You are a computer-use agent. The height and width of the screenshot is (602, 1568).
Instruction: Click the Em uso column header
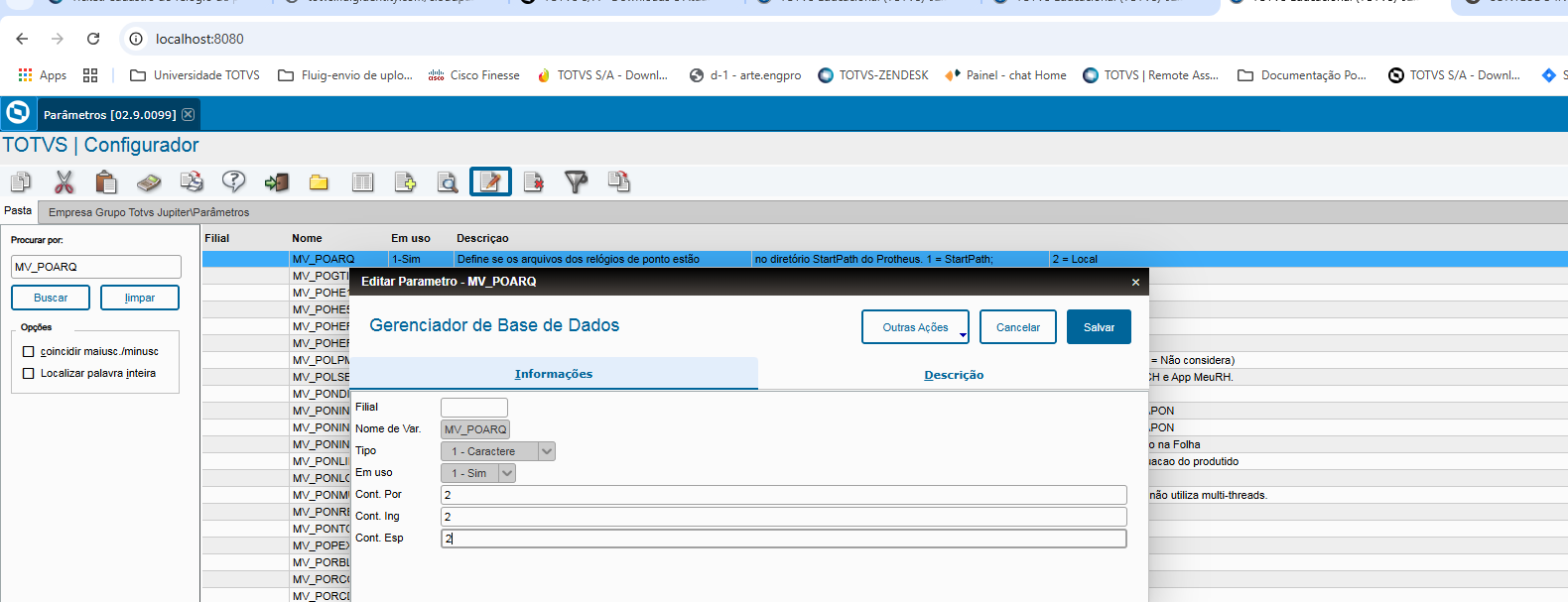411,238
